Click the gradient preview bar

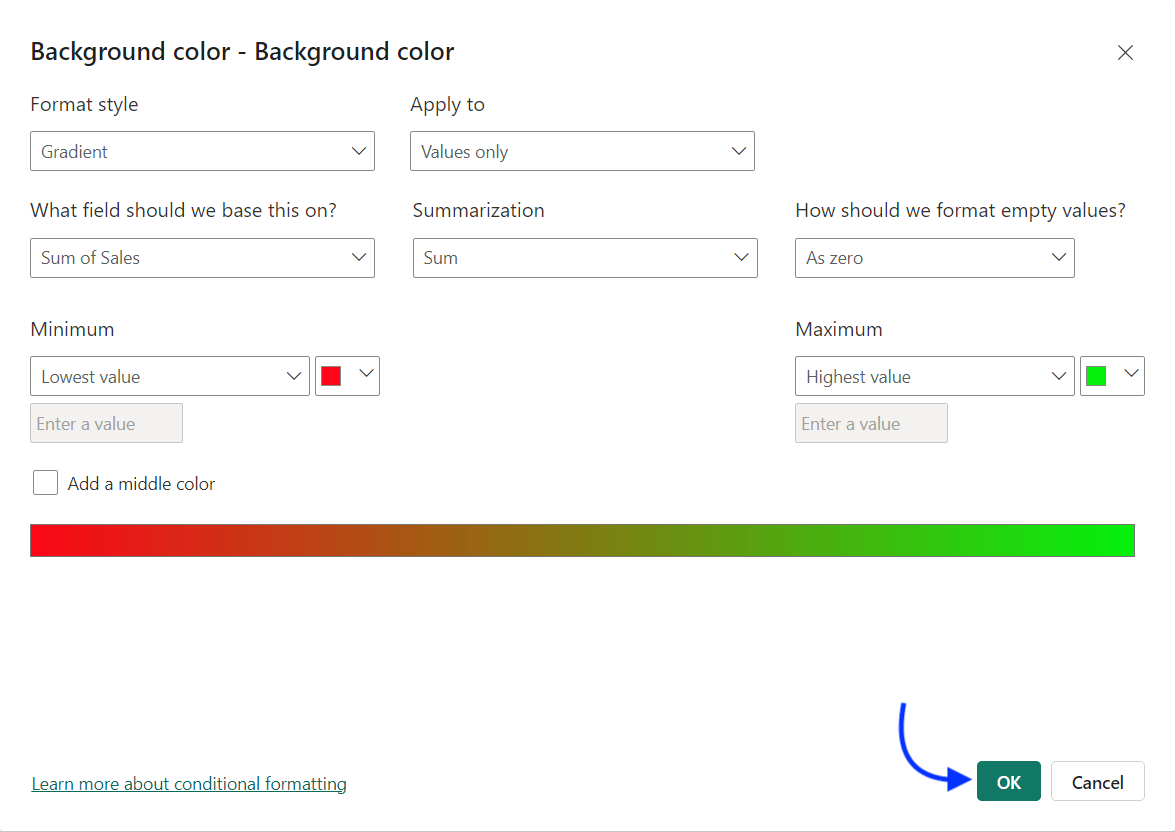pyautogui.click(x=582, y=540)
